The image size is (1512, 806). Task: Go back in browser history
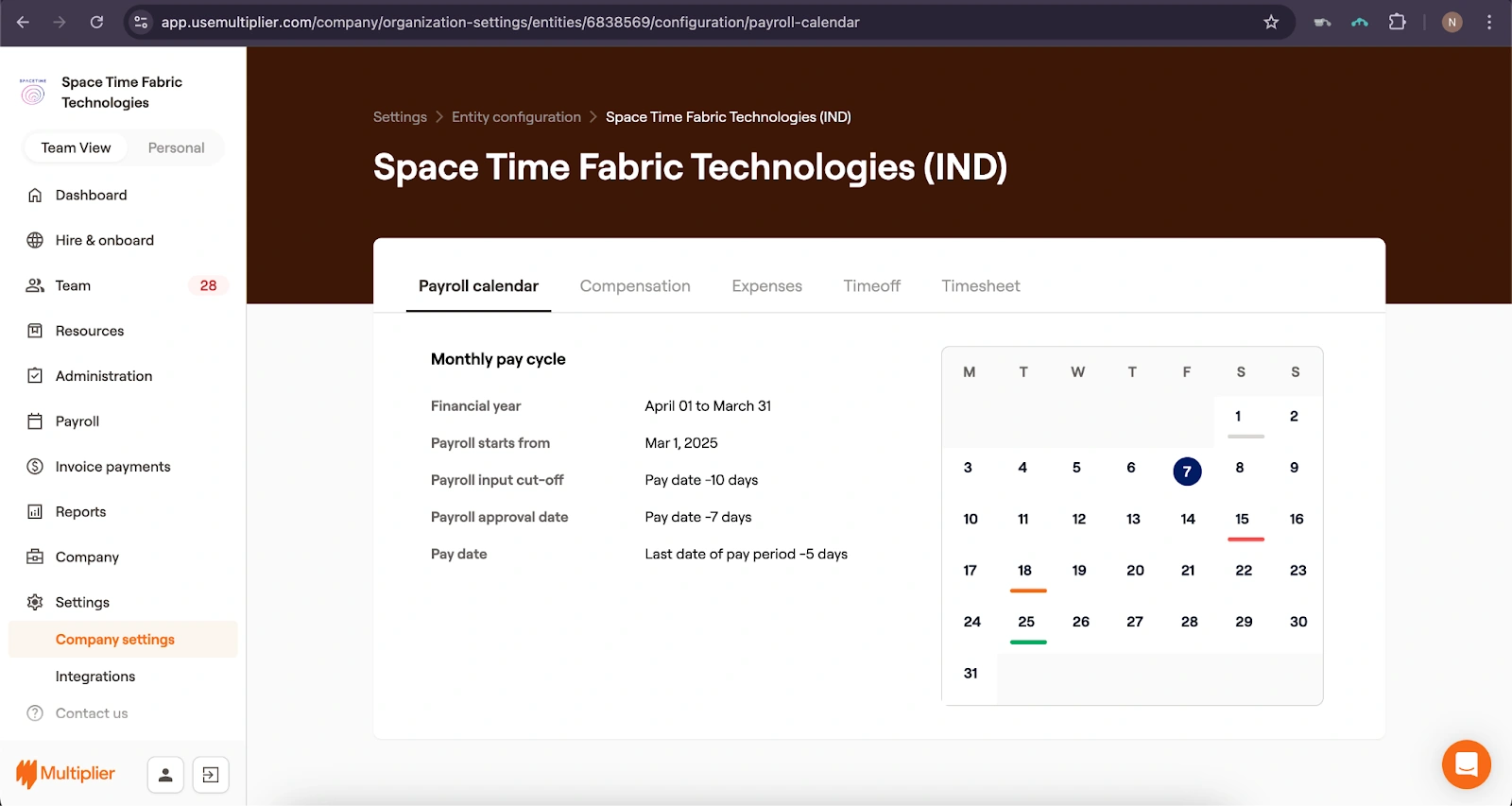[x=23, y=22]
